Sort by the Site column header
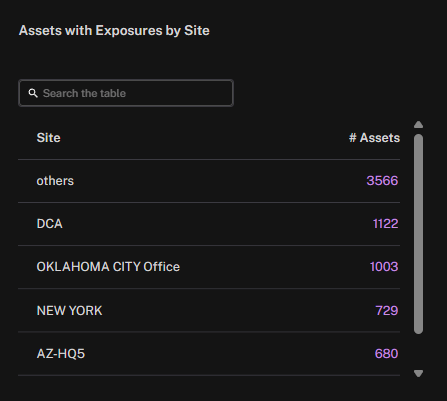 click(49, 138)
